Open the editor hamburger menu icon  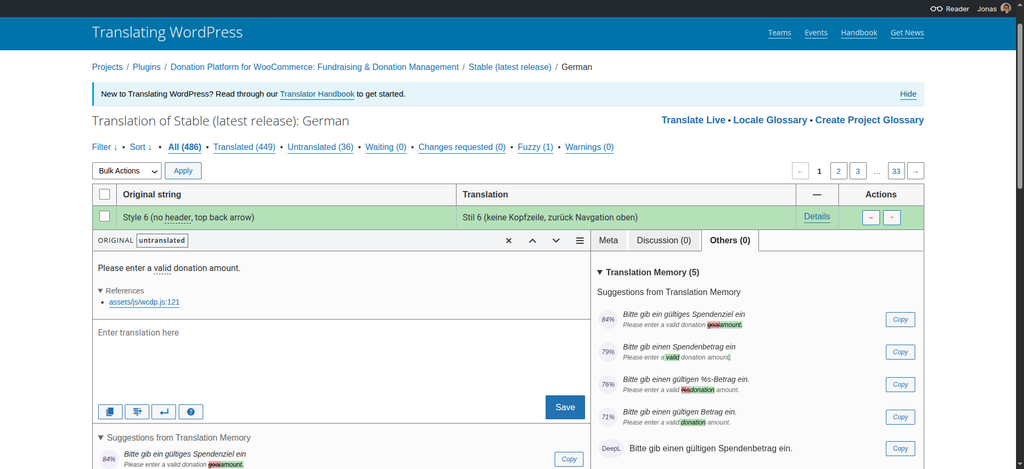(580, 240)
